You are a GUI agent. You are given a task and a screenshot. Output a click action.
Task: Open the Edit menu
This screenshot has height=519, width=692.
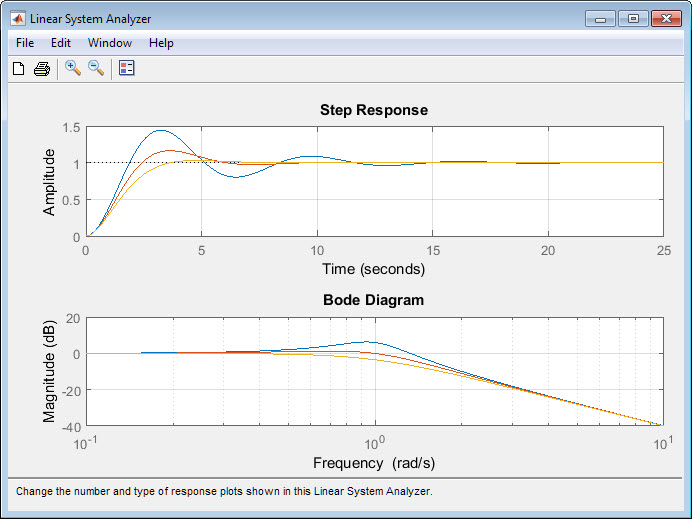pos(61,43)
